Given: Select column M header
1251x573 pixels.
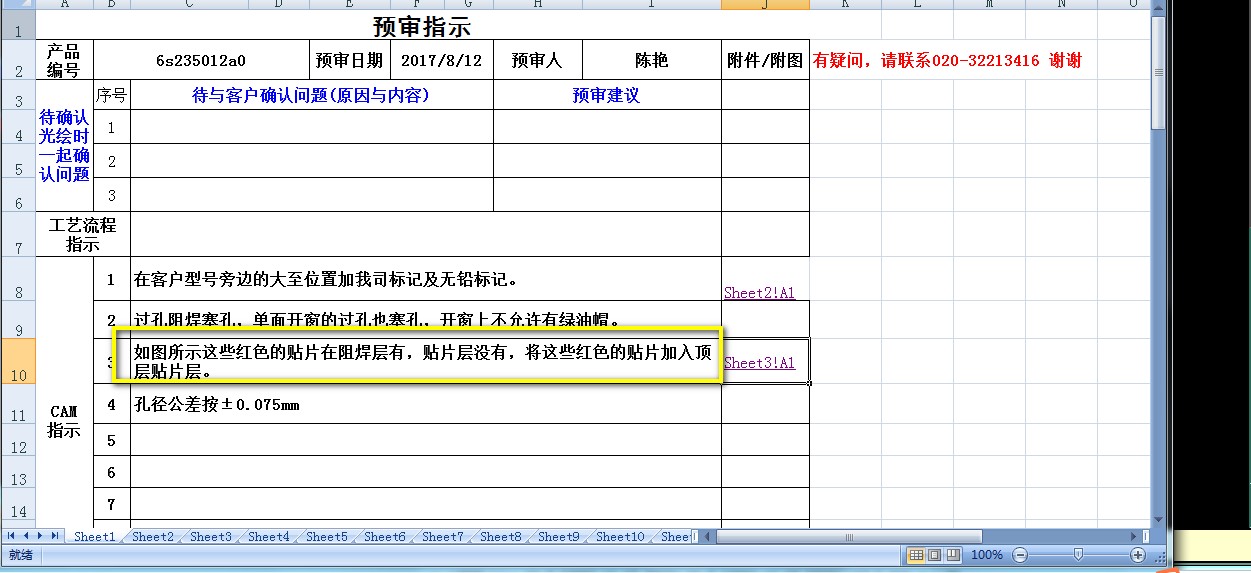Looking at the screenshot, I should (x=989, y=4).
